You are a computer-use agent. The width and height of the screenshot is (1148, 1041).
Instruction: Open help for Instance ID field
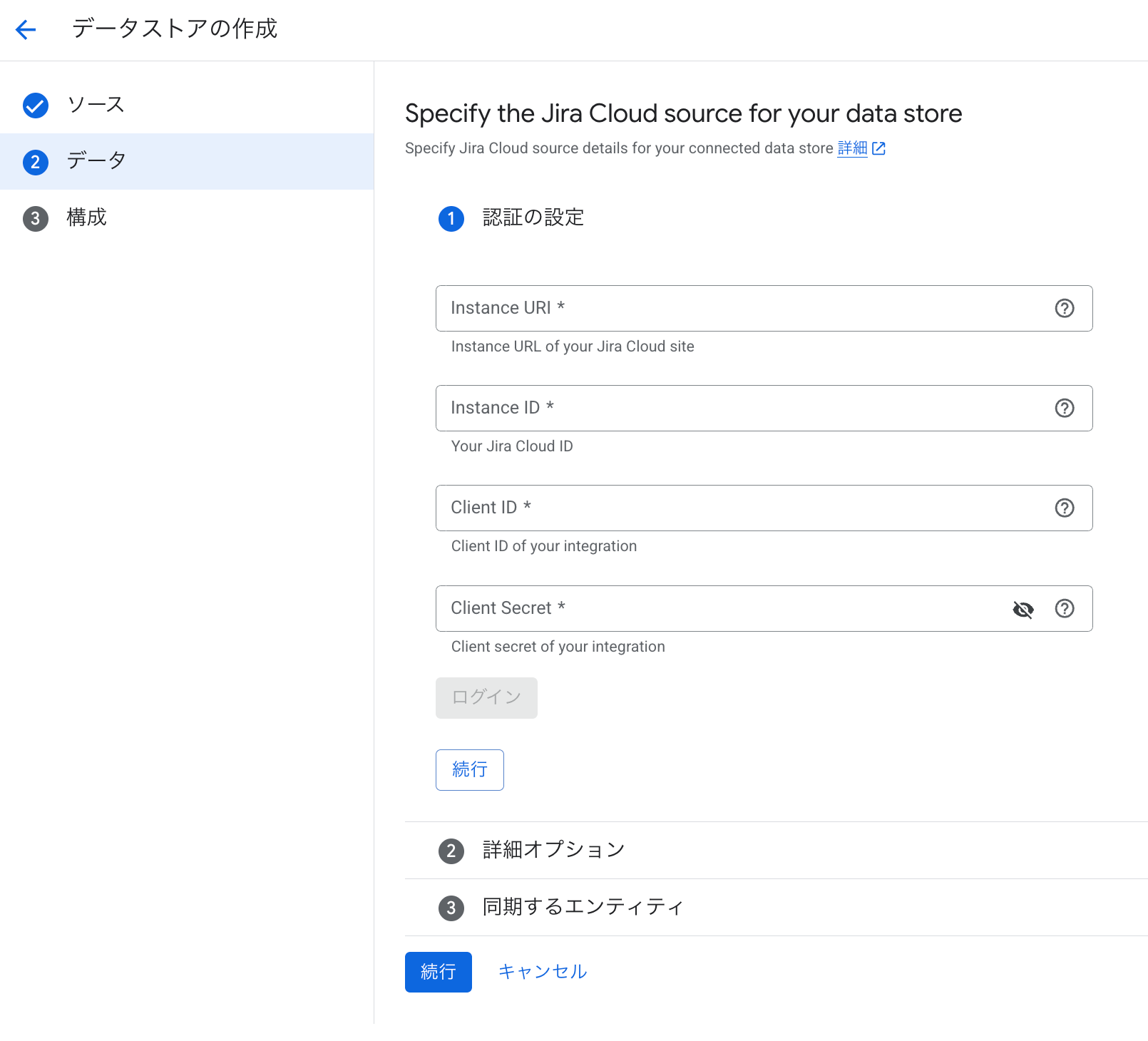click(x=1065, y=408)
